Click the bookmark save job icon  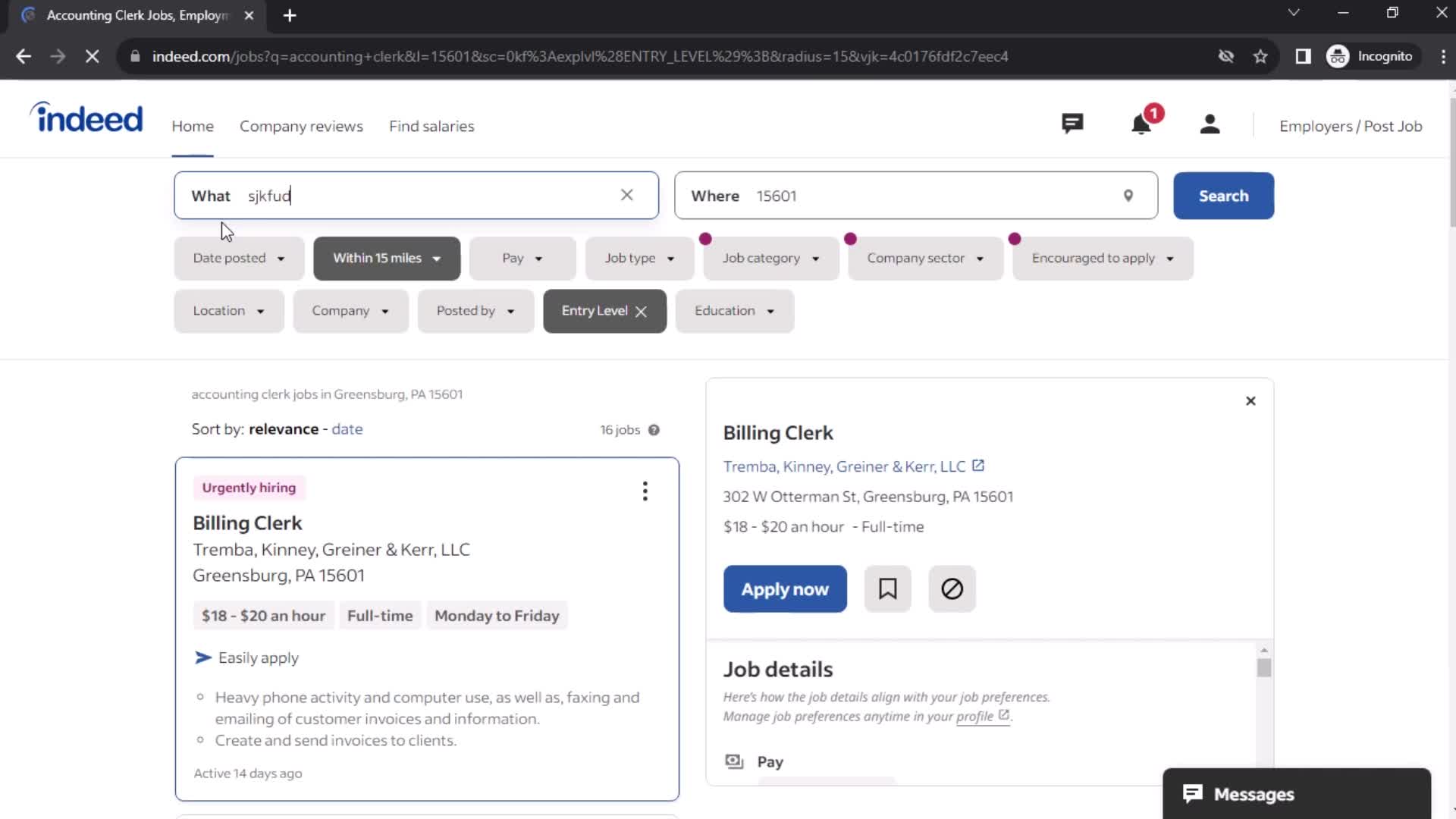889,589
